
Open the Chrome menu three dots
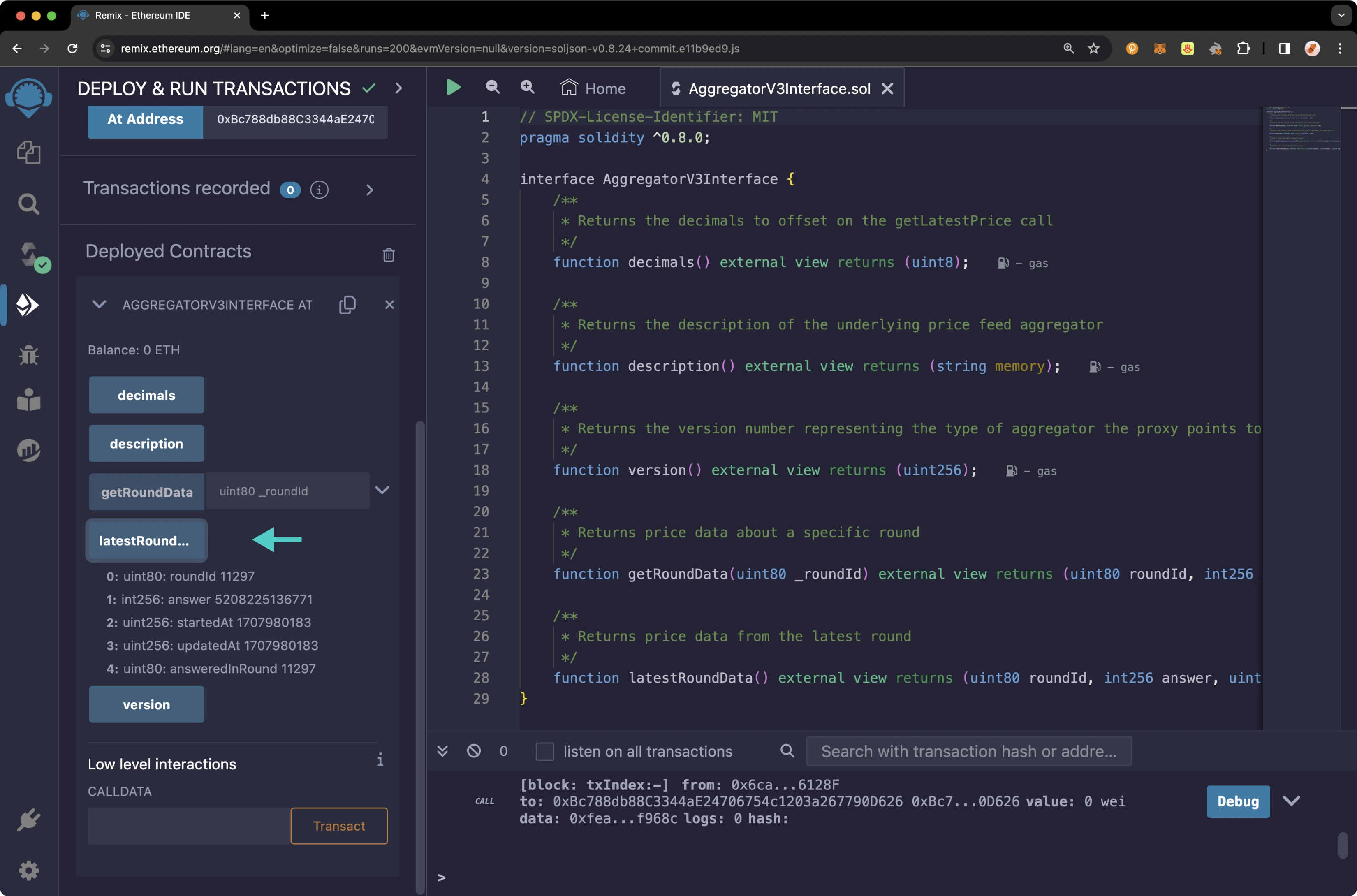click(1340, 49)
